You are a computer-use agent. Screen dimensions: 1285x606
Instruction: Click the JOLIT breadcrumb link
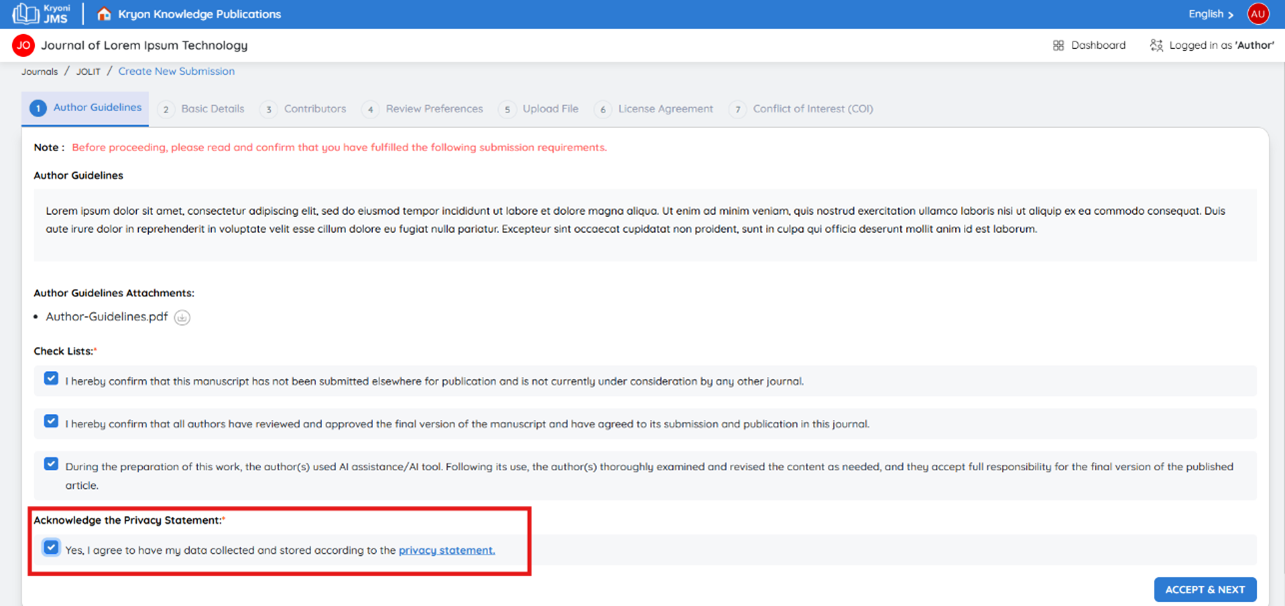[x=88, y=72]
